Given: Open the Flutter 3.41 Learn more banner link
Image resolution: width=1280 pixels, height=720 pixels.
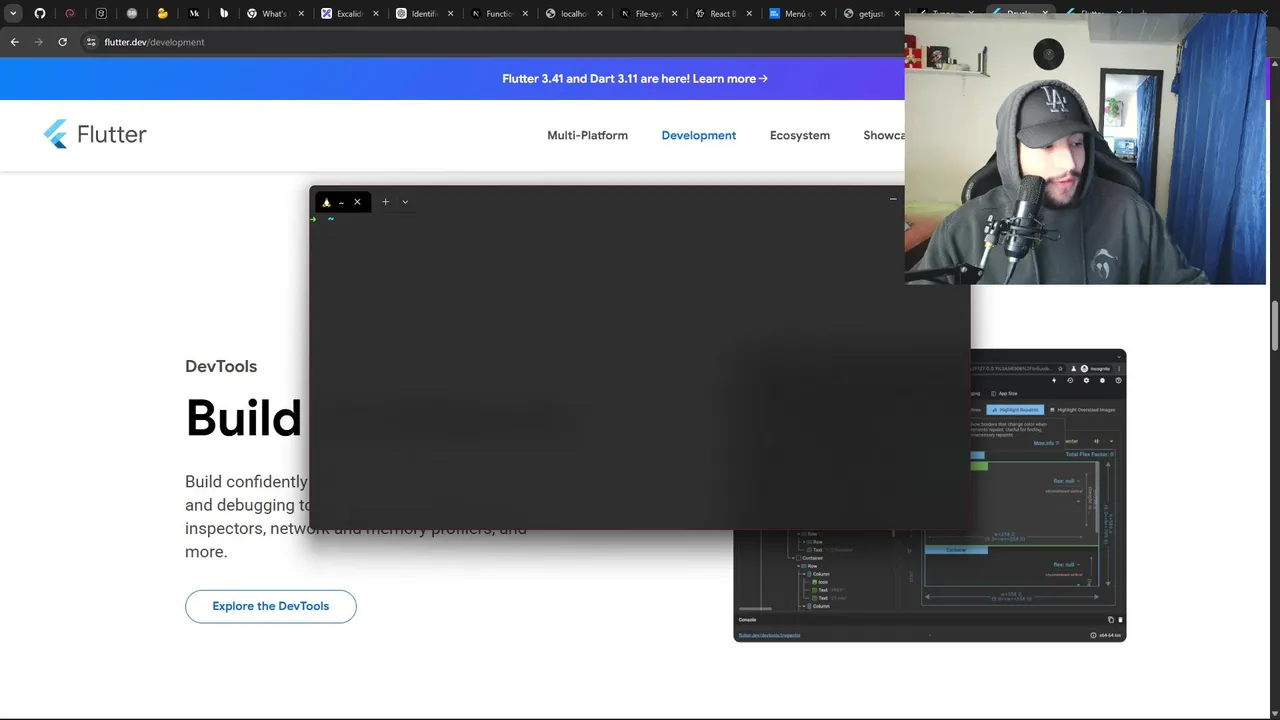Looking at the screenshot, I should click(635, 79).
